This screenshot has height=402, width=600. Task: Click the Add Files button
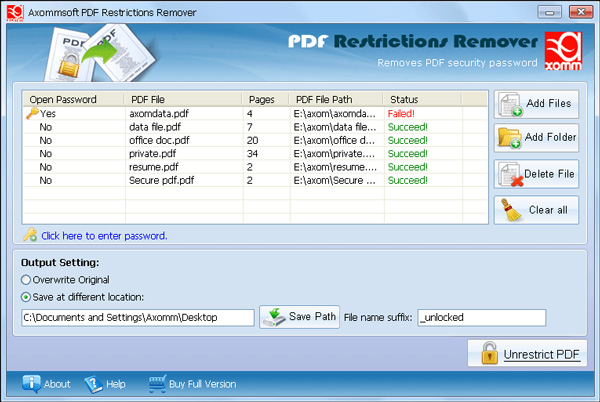coord(536,105)
